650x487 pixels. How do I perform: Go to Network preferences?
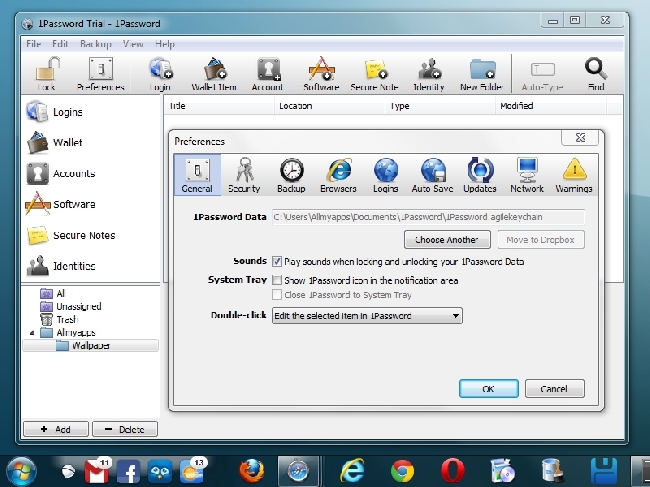(x=527, y=176)
